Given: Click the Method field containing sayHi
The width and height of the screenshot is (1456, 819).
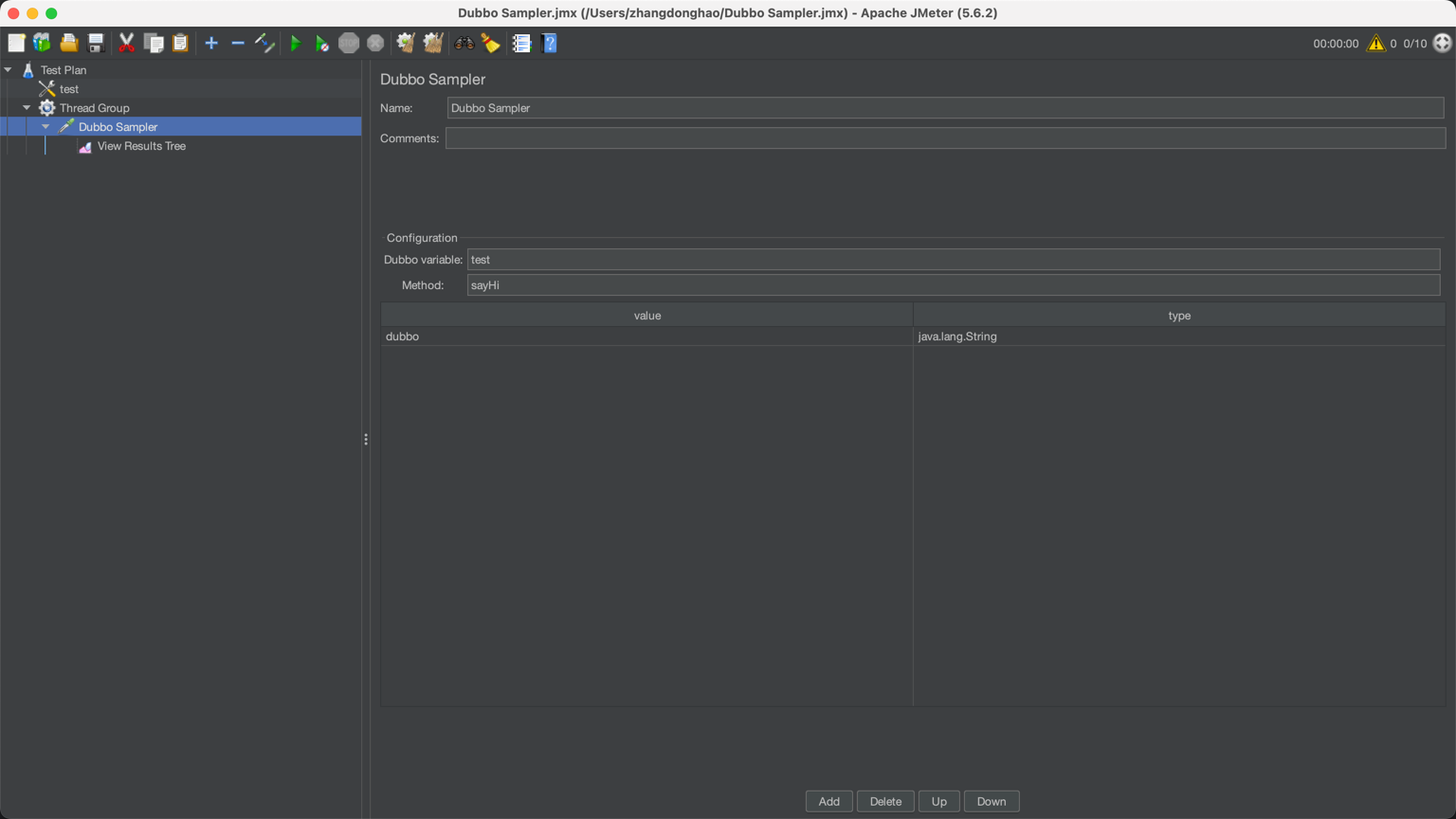Looking at the screenshot, I should tap(954, 285).
